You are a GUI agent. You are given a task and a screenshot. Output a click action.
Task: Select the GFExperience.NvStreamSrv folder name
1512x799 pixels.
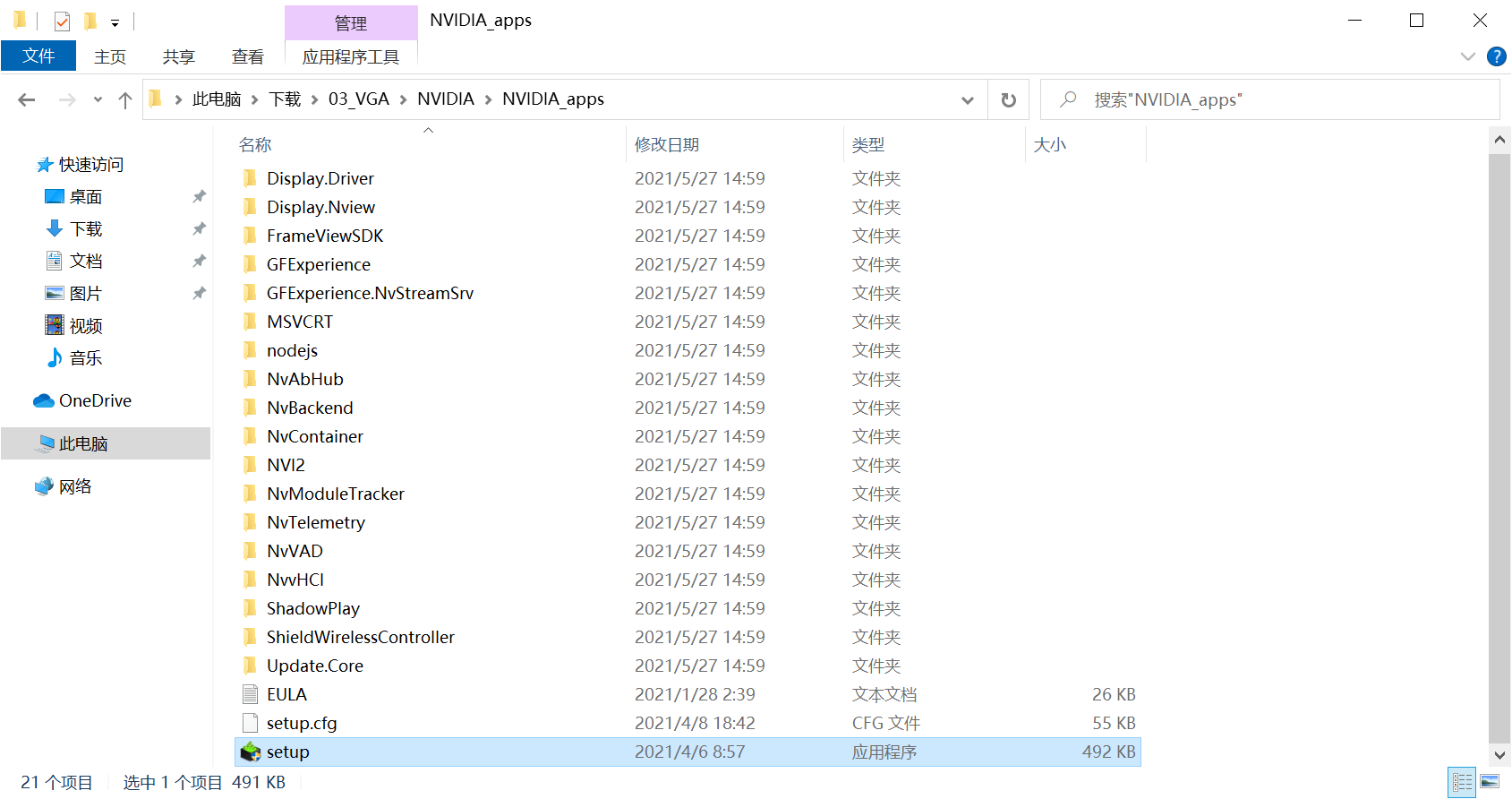(371, 293)
